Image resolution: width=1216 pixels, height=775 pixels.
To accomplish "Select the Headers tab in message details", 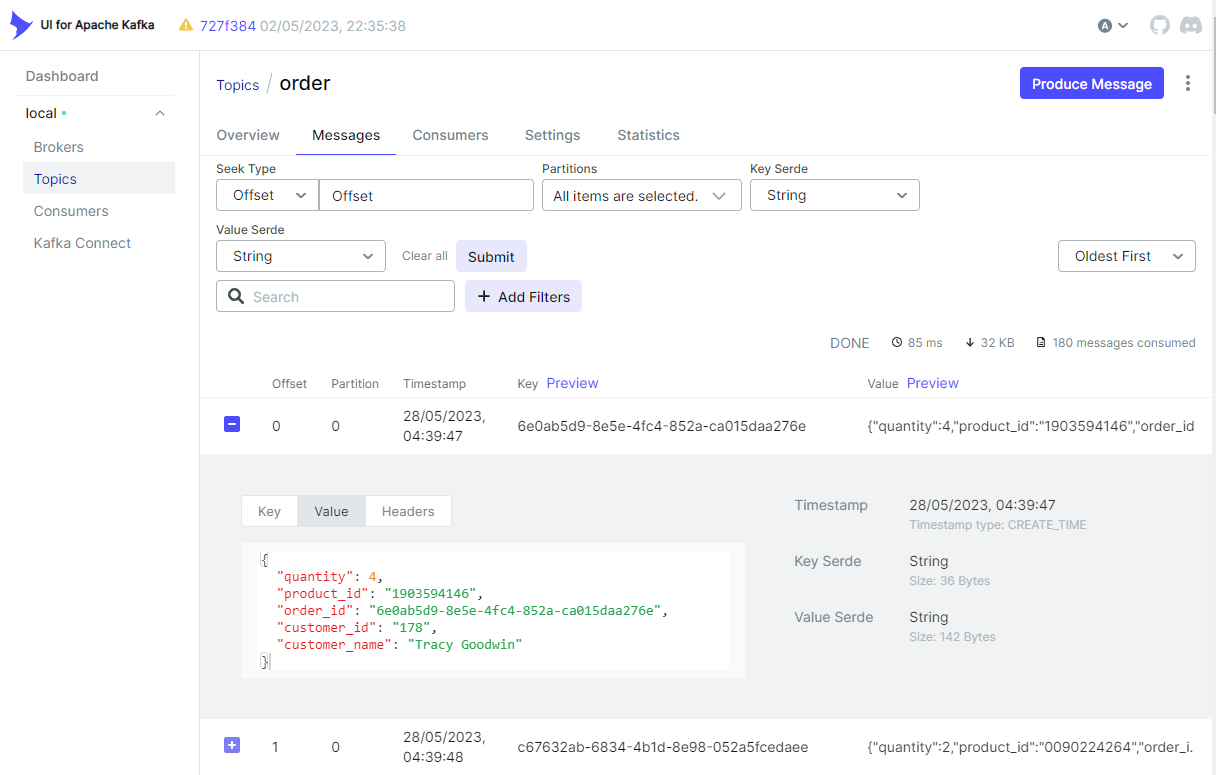I will (x=408, y=511).
